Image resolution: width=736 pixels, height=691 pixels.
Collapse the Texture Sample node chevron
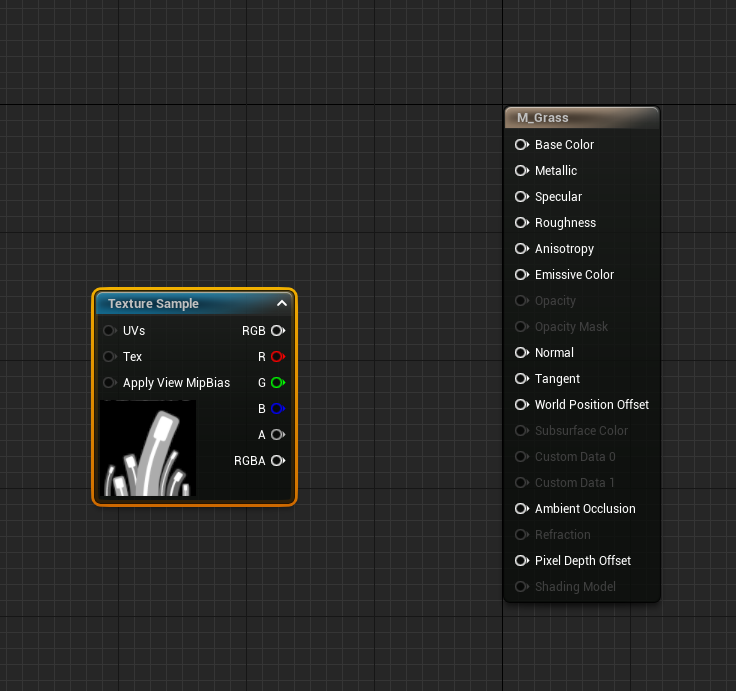coord(282,303)
